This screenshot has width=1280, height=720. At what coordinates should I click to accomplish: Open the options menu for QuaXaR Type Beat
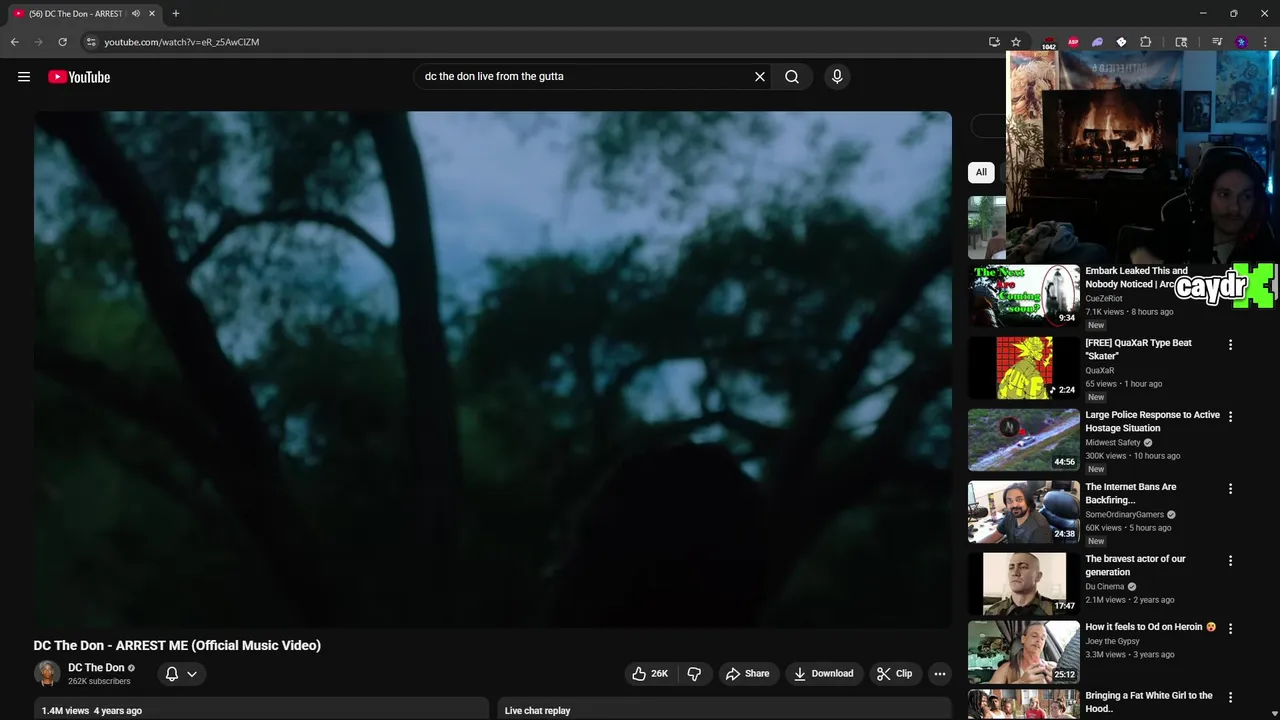(x=1231, y=345)
